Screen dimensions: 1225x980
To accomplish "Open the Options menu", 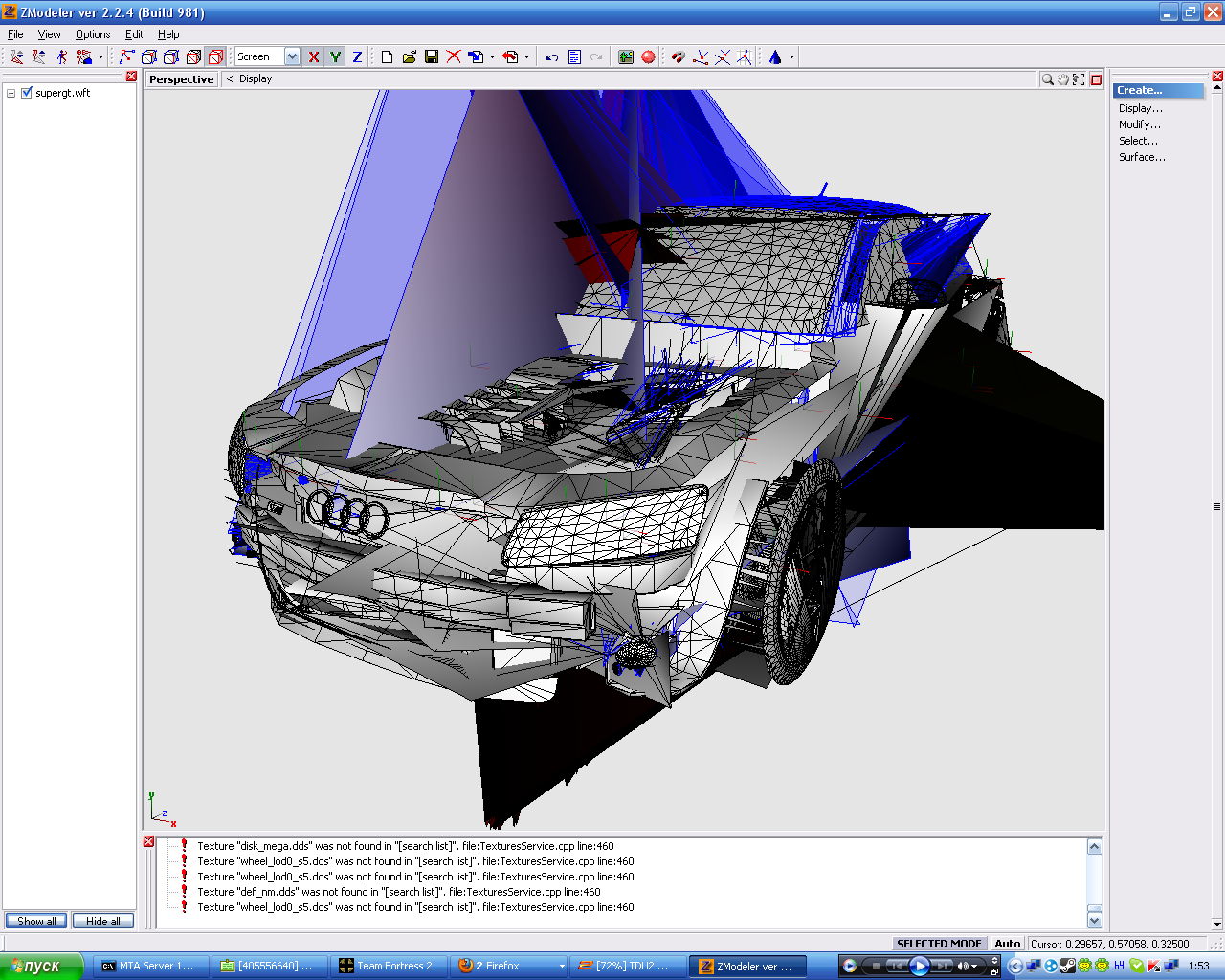I will [x=93, y=34].
